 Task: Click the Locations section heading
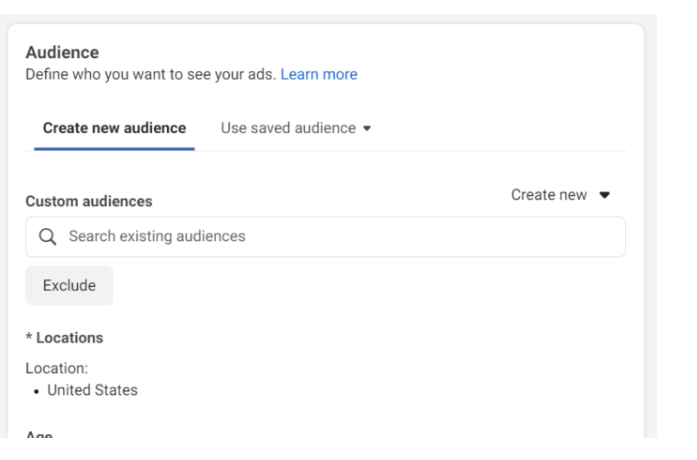(x=67, y=338)
